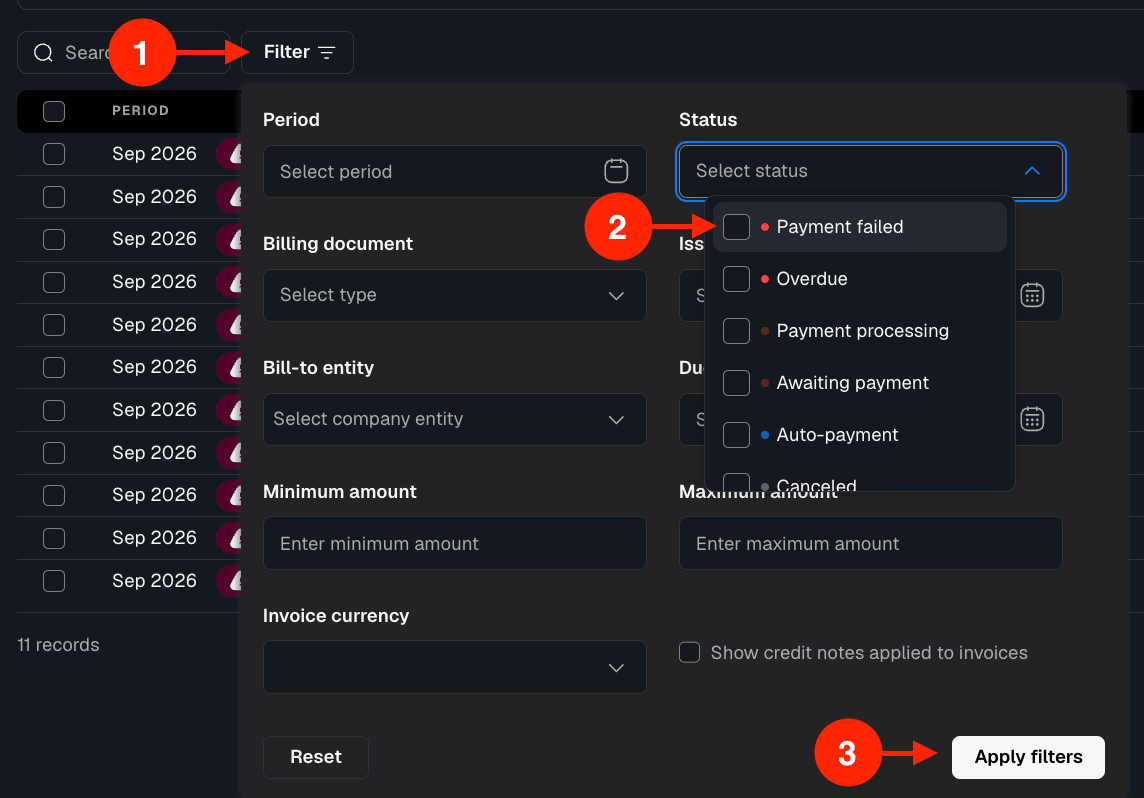Click the search magnifier icon
1144x798 pixels.
pos(44,53)
